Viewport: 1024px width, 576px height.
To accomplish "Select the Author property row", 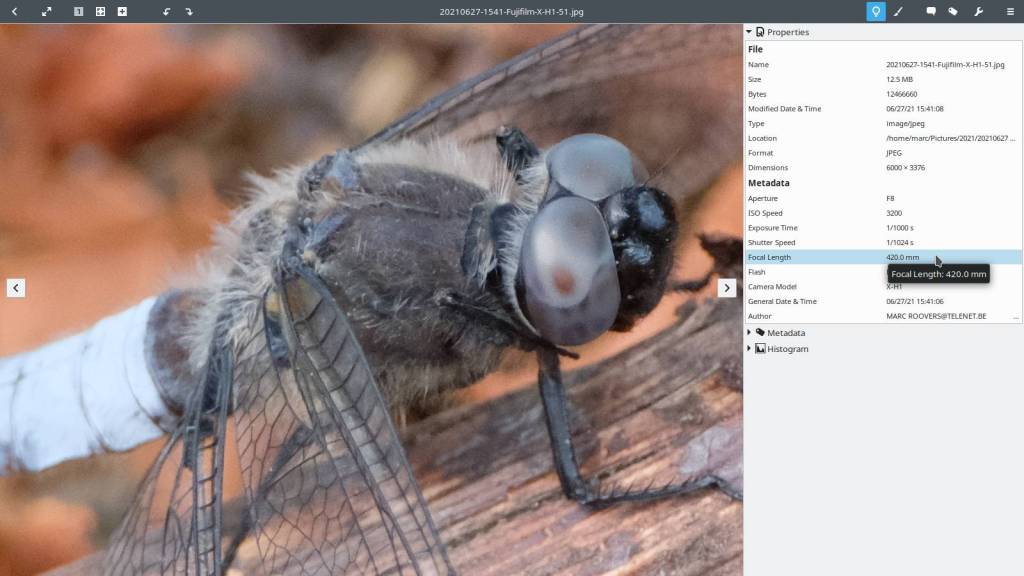I will click(884, 315).
